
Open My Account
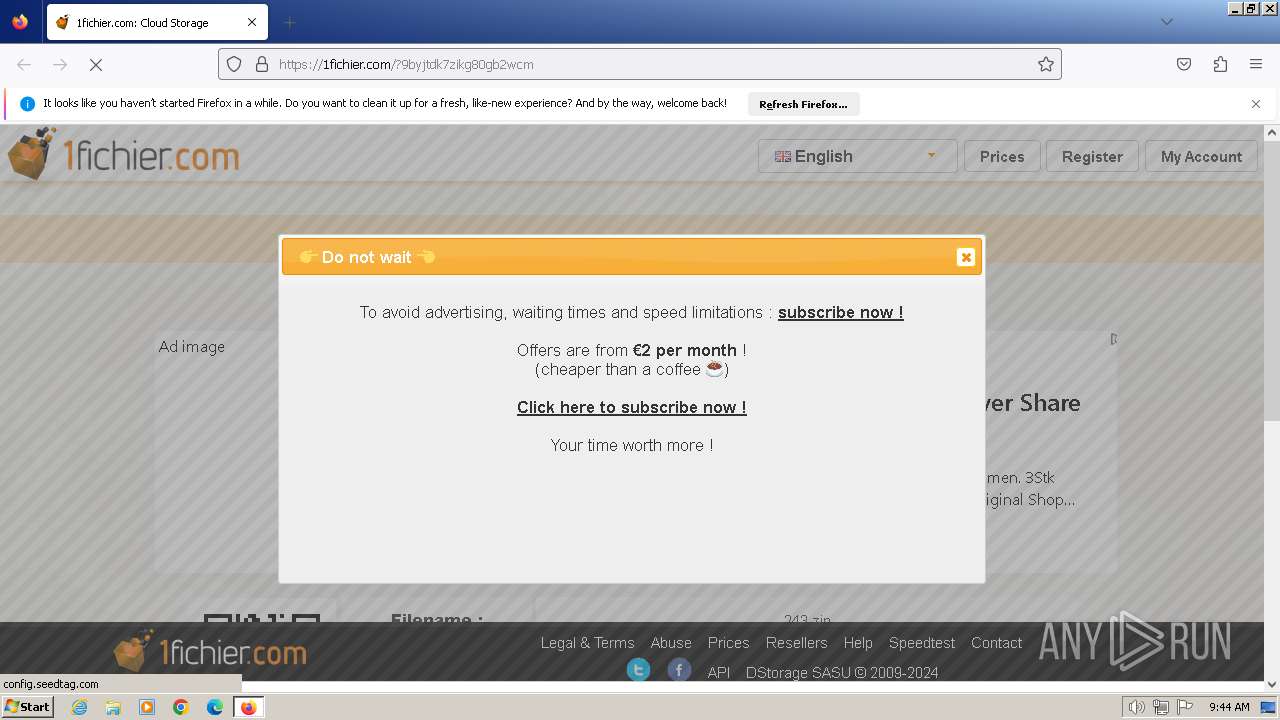pos(1201,156)
